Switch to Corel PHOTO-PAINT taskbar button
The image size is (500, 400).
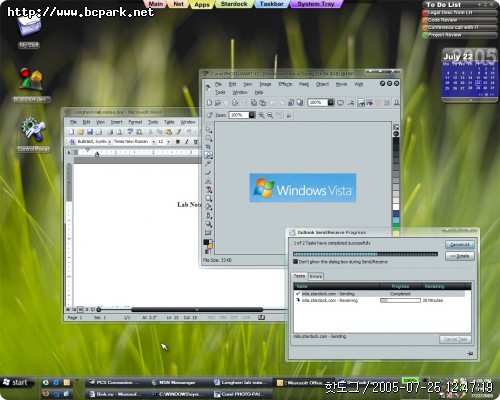coord(242,394)
